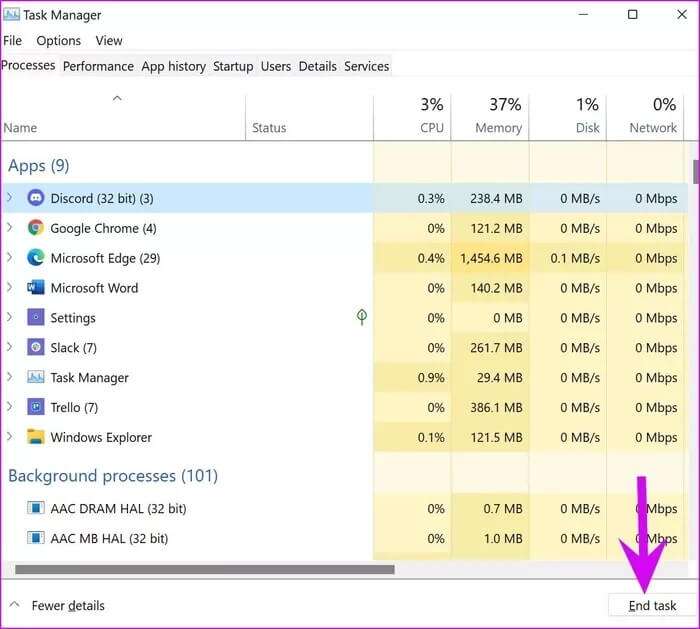Click the green leaf status icon on Settings

point(362,317)
